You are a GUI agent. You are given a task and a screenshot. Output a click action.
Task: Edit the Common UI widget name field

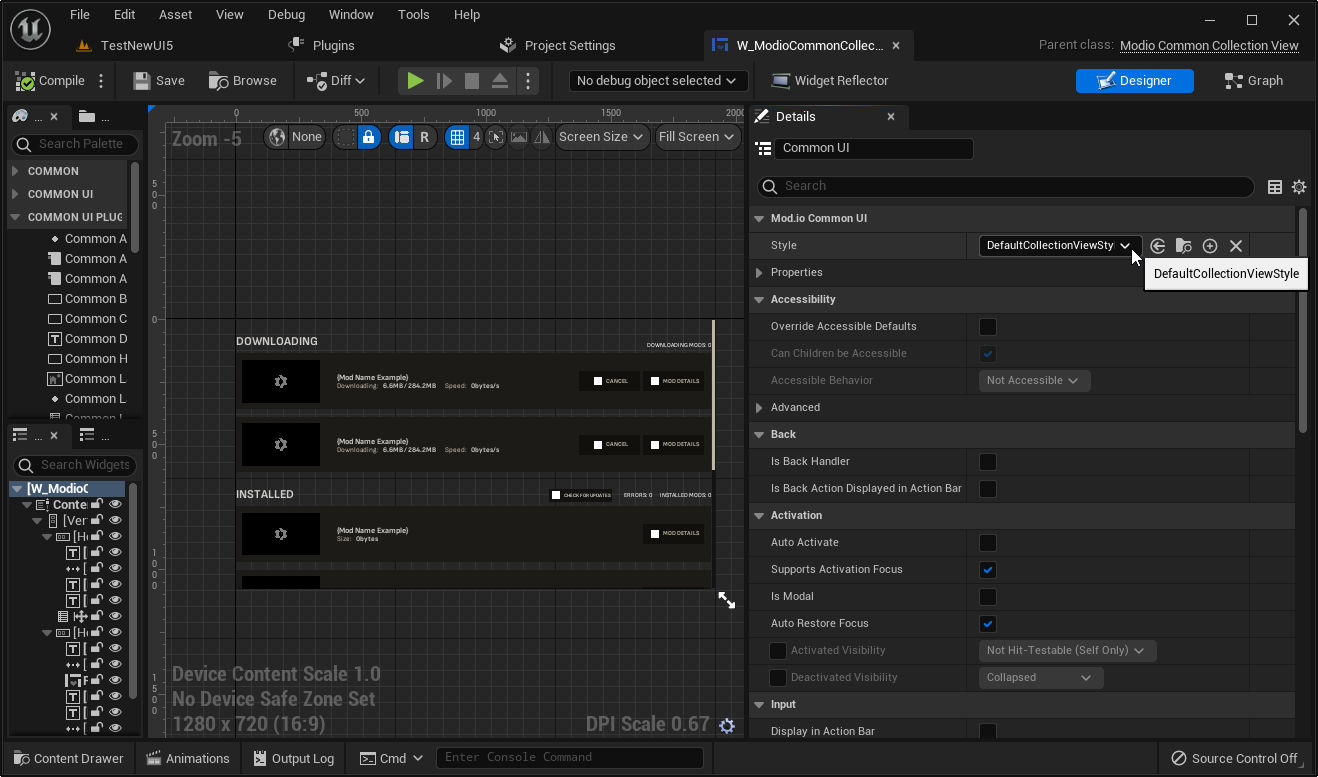[x=873, y=148]
